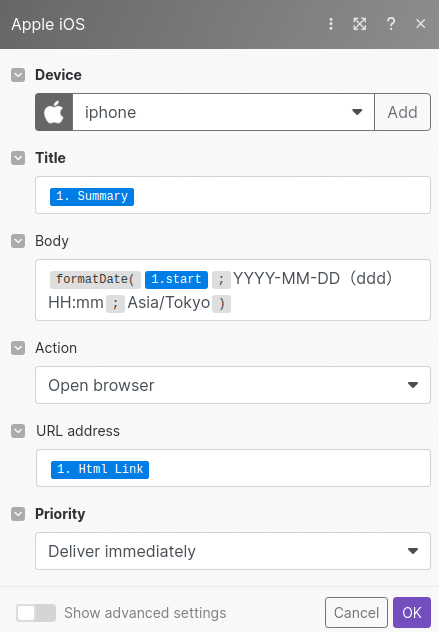Open the Priority dropdown showing Deliver immediately

coord(233,551)
